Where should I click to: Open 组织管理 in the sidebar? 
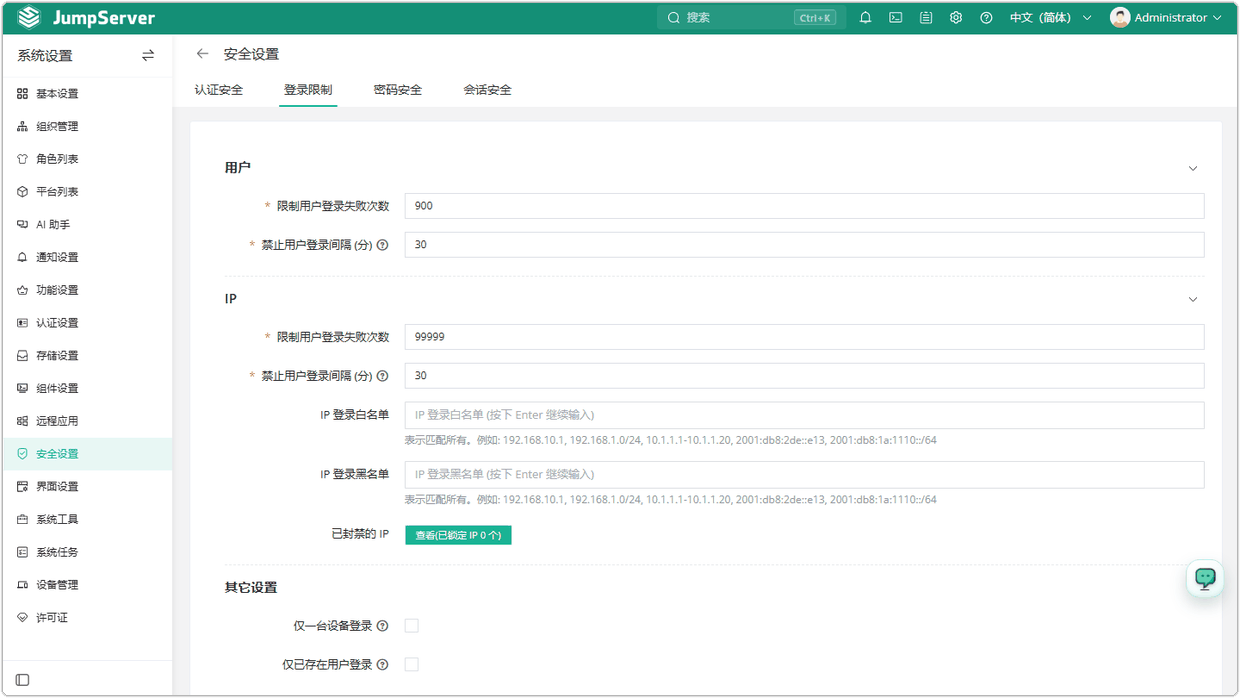(86, 127)
